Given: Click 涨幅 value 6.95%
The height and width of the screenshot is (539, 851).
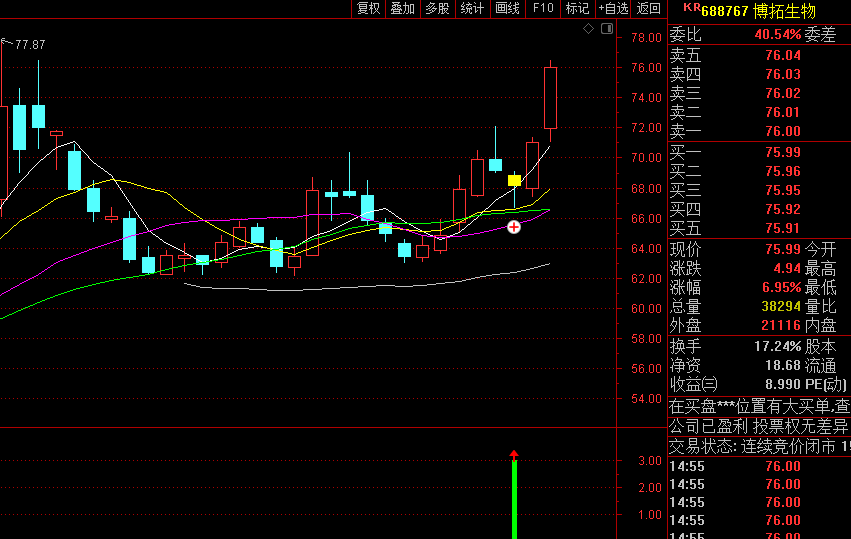Looking at the screenshot, I should pos(781,287).
